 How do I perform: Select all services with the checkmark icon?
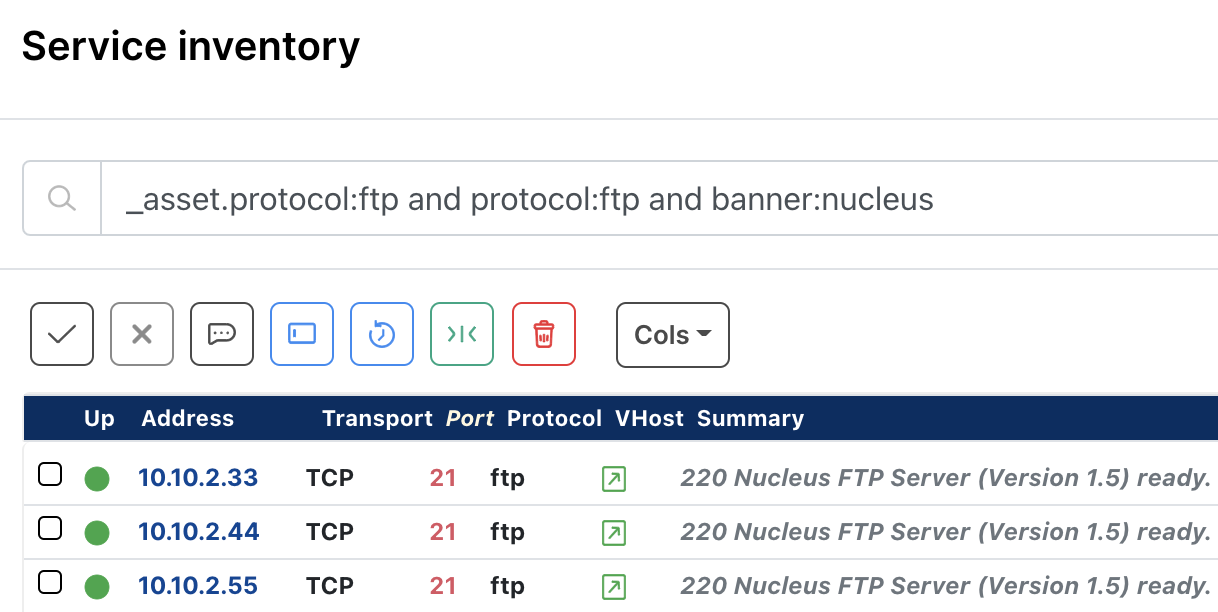pos(61,334)
